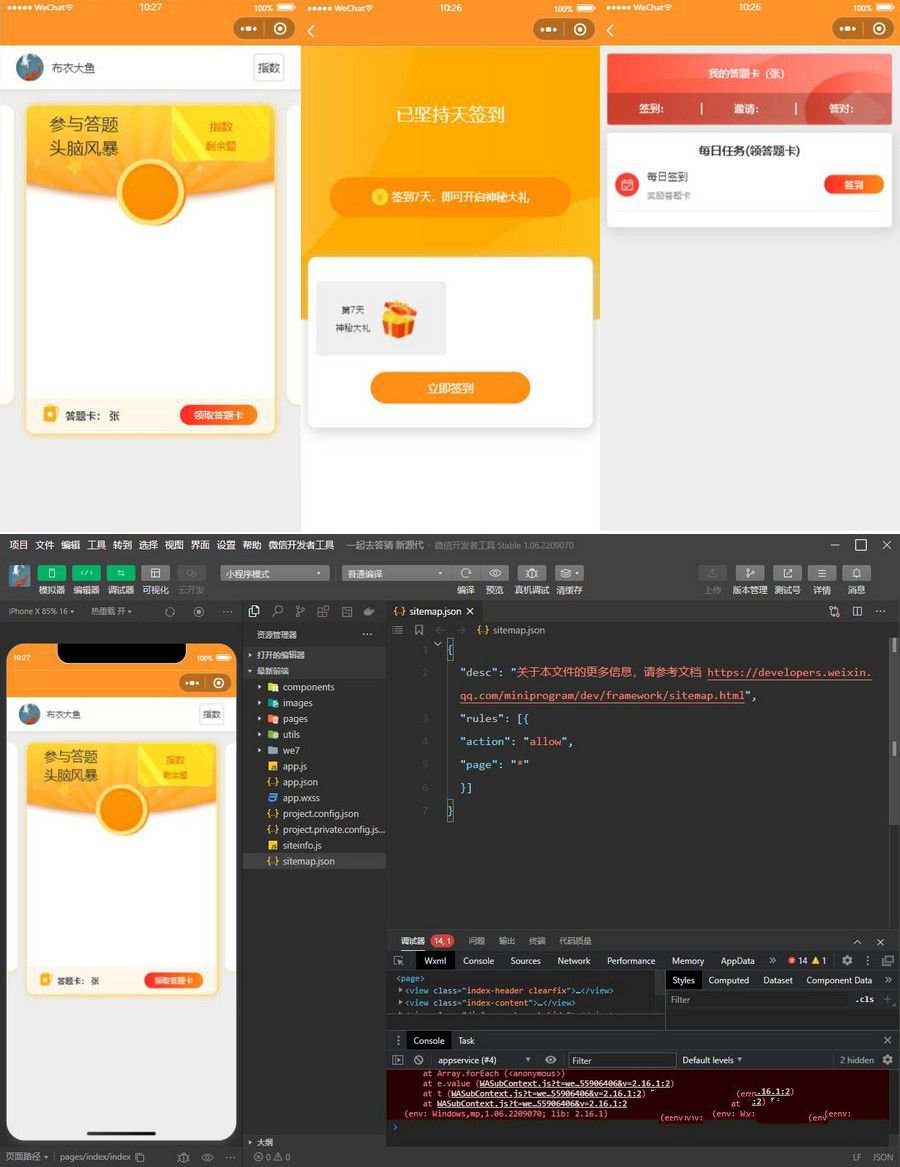This screenshot has height=1167, width=900.
Task: Open the 设置 menu in the menu bar
Action: tap(226, 545)
